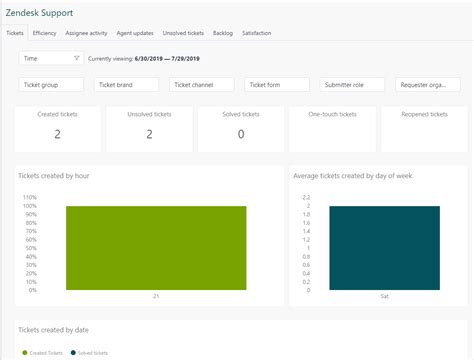Expand the Submitter role filter
The image size is (474, 360).
click(352, 85)
